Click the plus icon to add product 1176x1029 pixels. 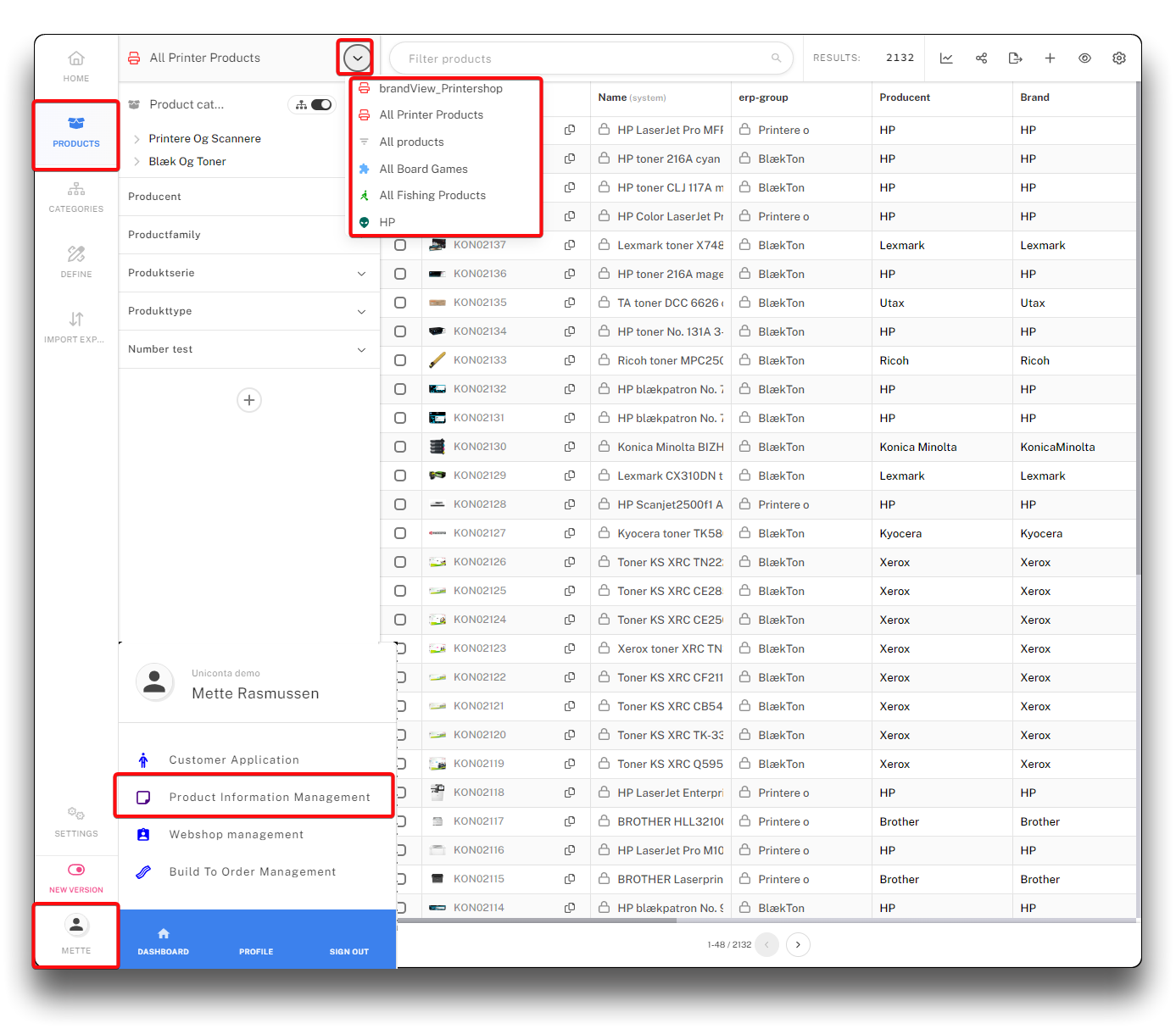click(x=1050, y=58)
